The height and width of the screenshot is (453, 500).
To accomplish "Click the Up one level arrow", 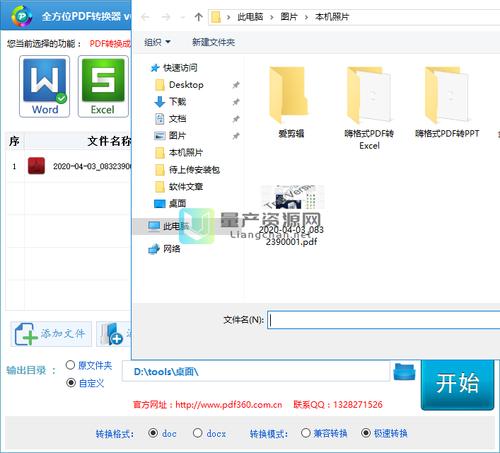I will click(x=198, y=17).
